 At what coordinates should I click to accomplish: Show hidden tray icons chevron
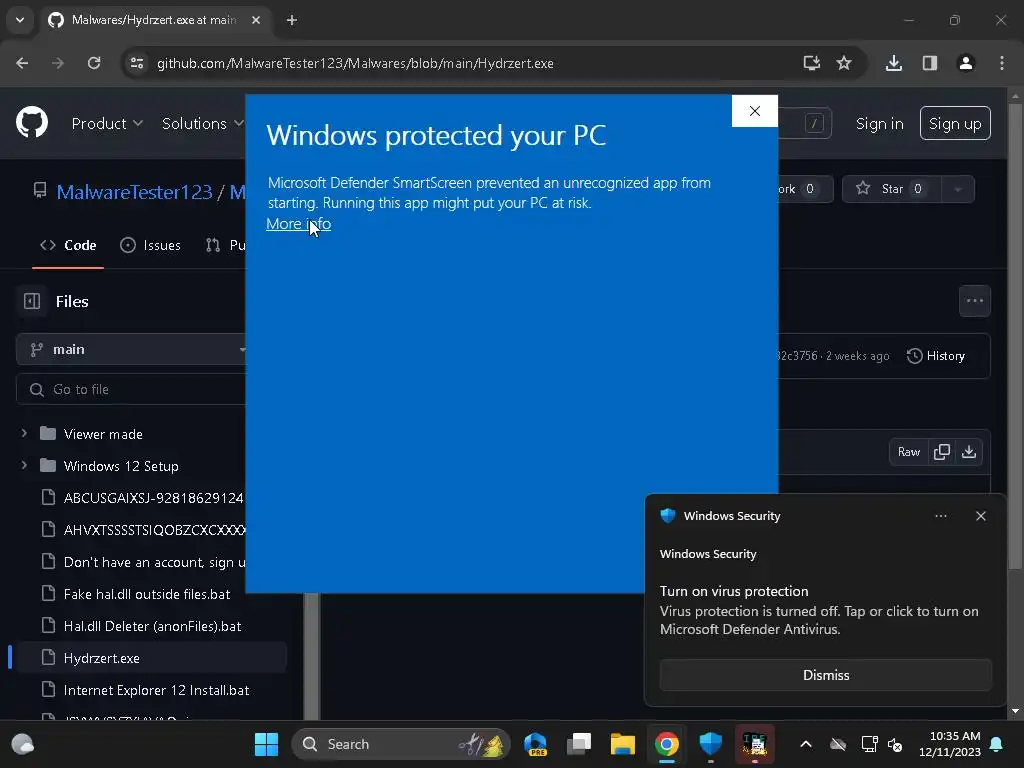(806, 744)
